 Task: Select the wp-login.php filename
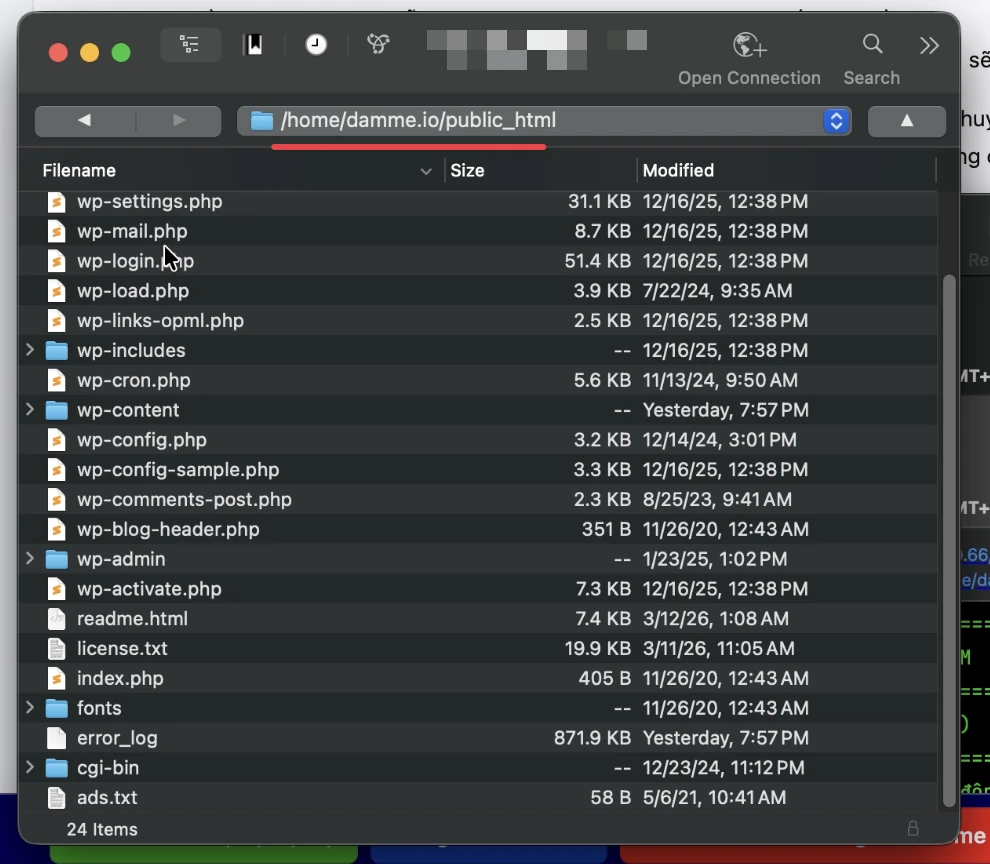135,261
